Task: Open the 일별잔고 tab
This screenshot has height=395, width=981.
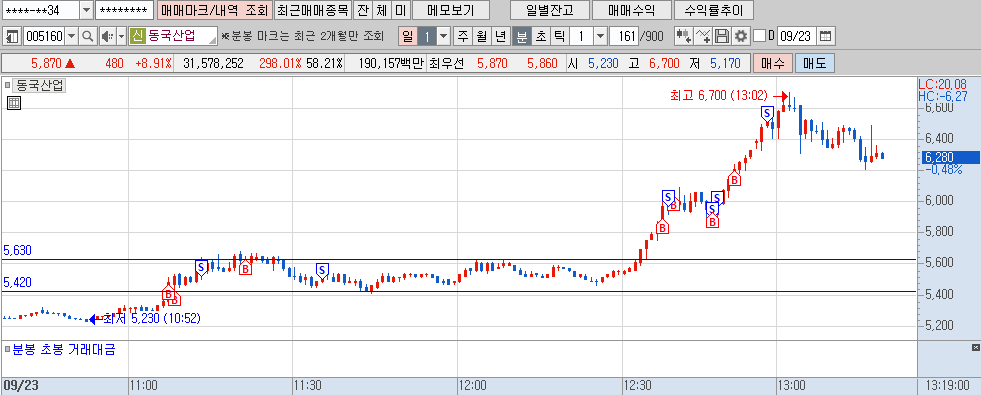Action: pyautogui.click(x=550, y=11)
